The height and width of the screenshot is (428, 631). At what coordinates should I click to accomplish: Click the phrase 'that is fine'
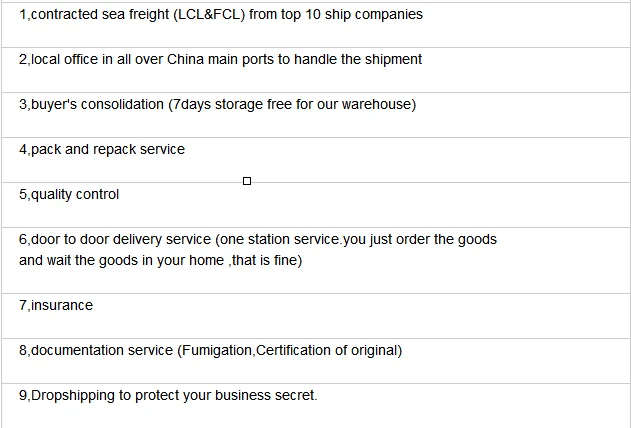point(265,260)
